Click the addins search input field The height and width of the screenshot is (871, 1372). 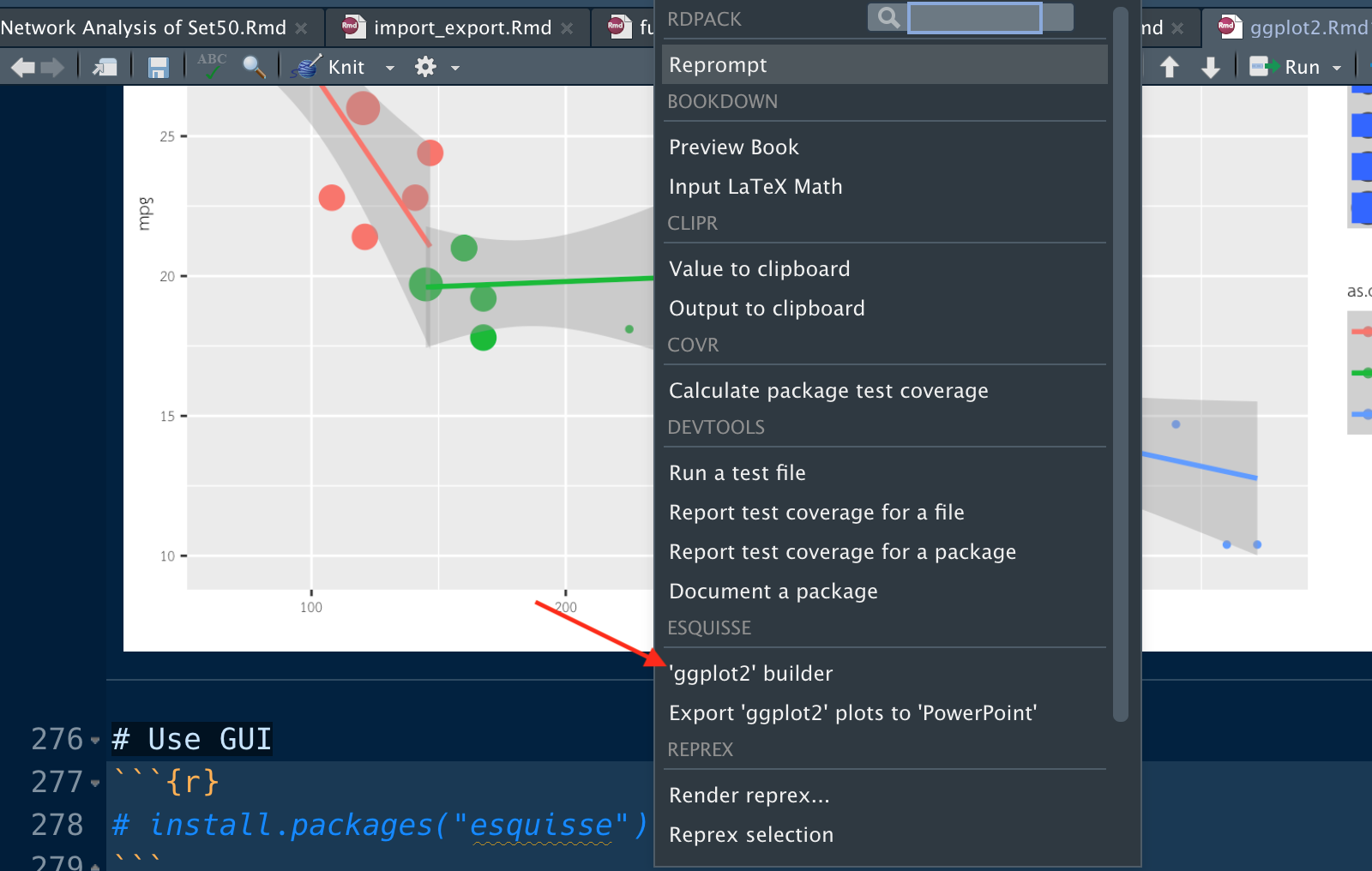[974, 17]
